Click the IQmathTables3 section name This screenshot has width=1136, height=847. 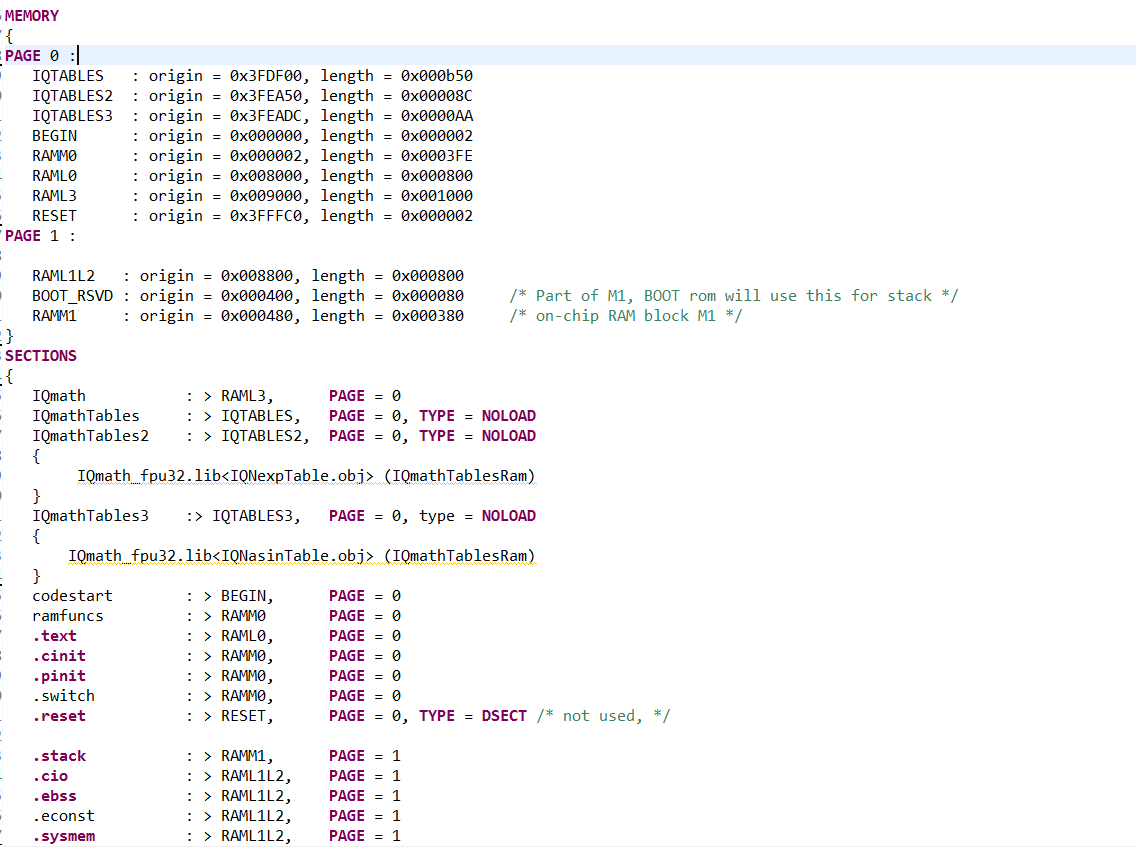[x=90, y=516]
